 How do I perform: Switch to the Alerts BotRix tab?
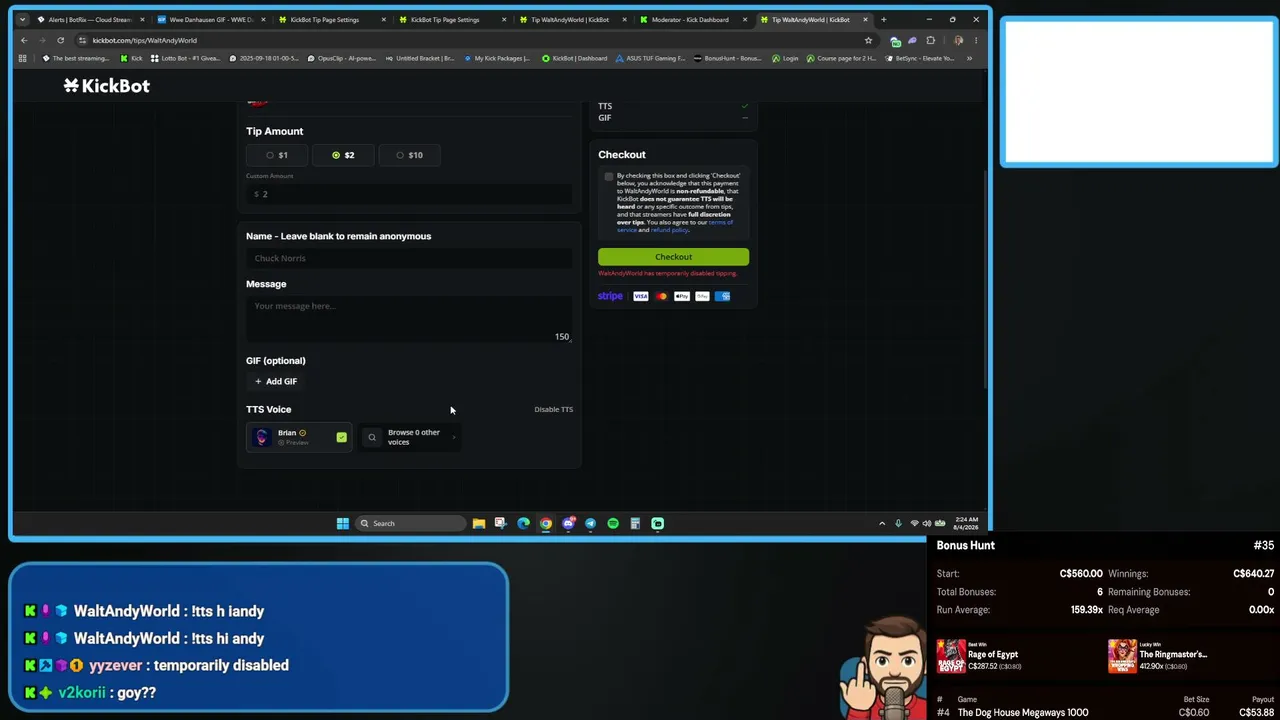[x=90, y=19]
